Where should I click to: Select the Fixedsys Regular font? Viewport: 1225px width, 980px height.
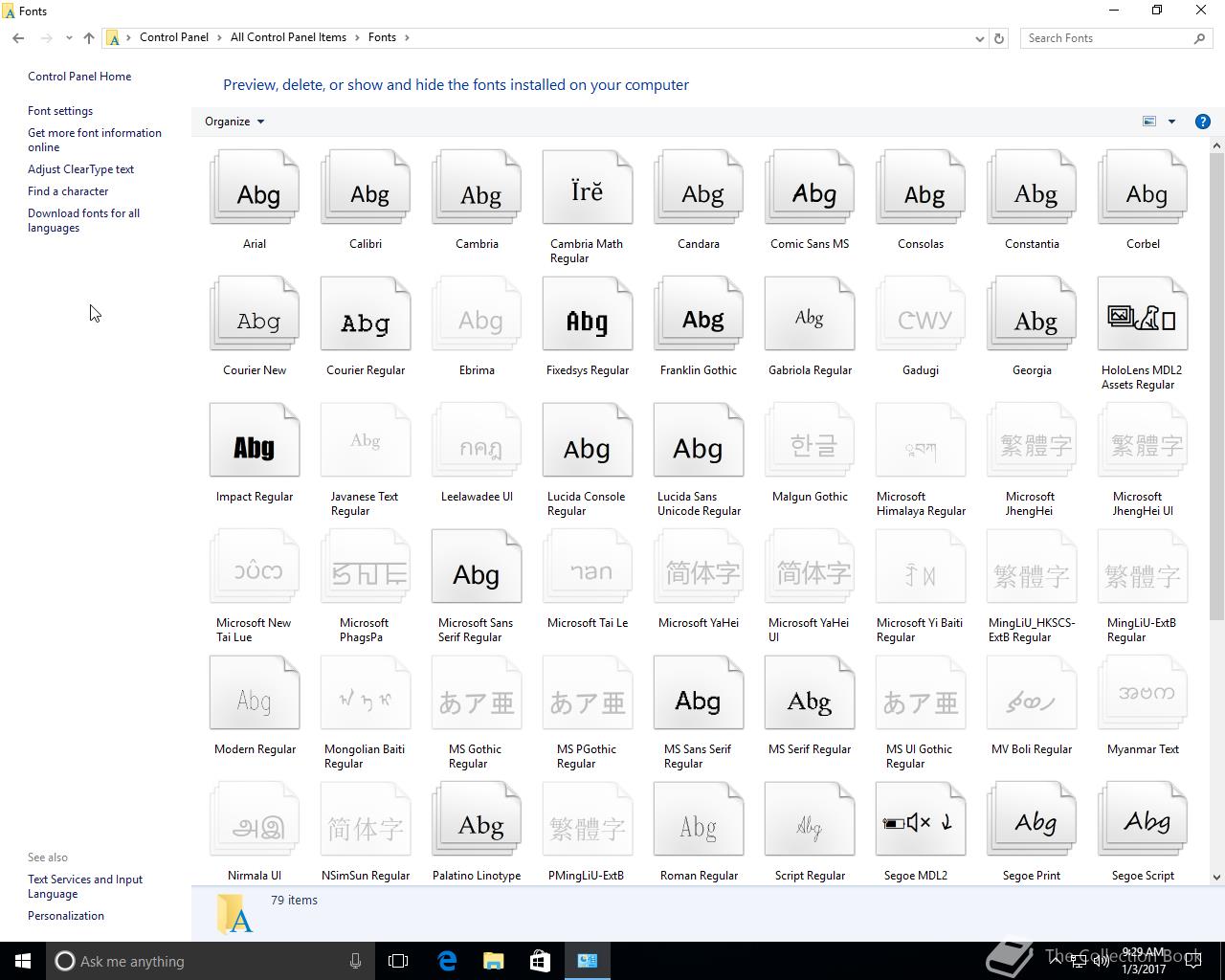click(588, 314)
